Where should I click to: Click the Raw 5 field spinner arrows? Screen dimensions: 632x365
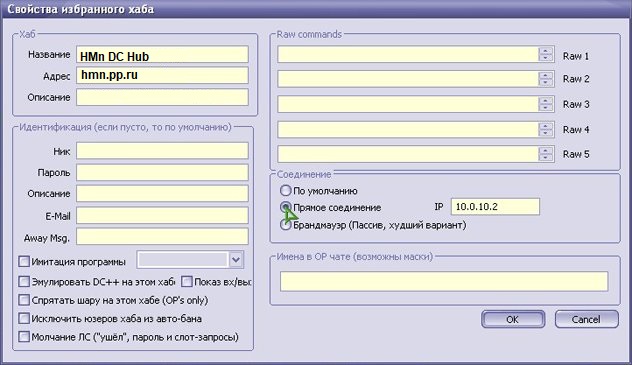click(545, 154)
